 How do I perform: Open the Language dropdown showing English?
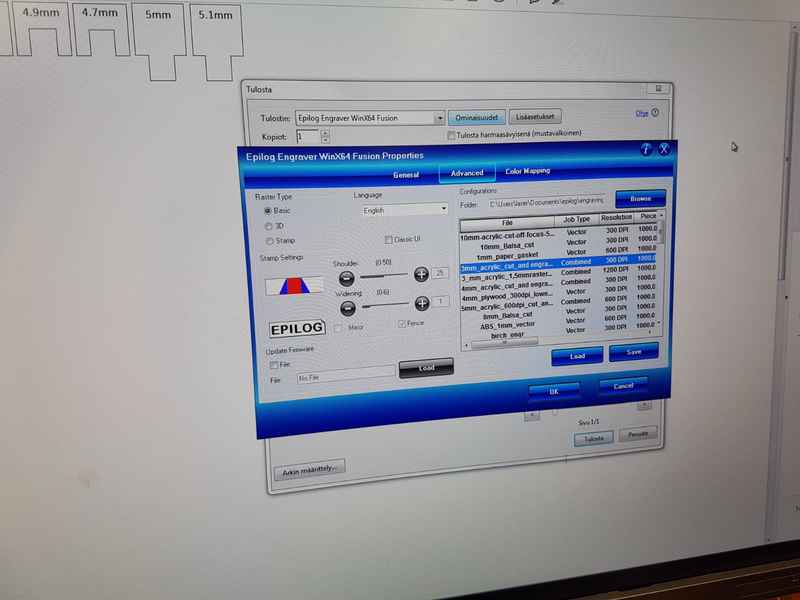click(x=405, y=210)
